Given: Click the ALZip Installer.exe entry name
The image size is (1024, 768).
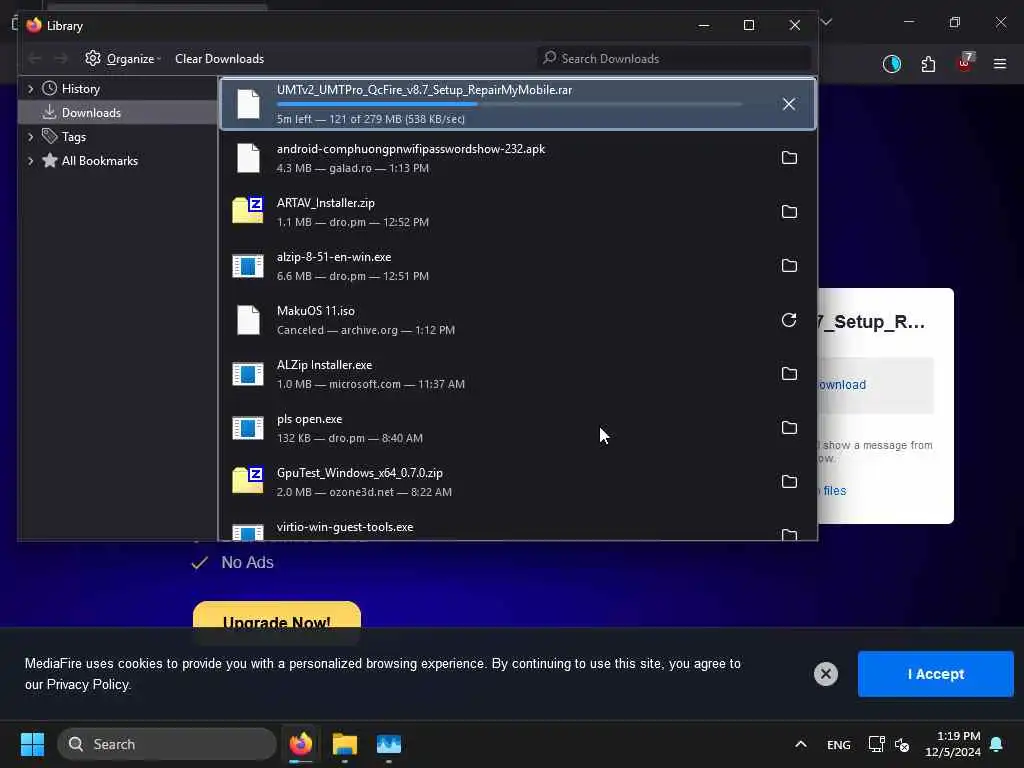Looking at the screenshot, I should click(324, 365).
